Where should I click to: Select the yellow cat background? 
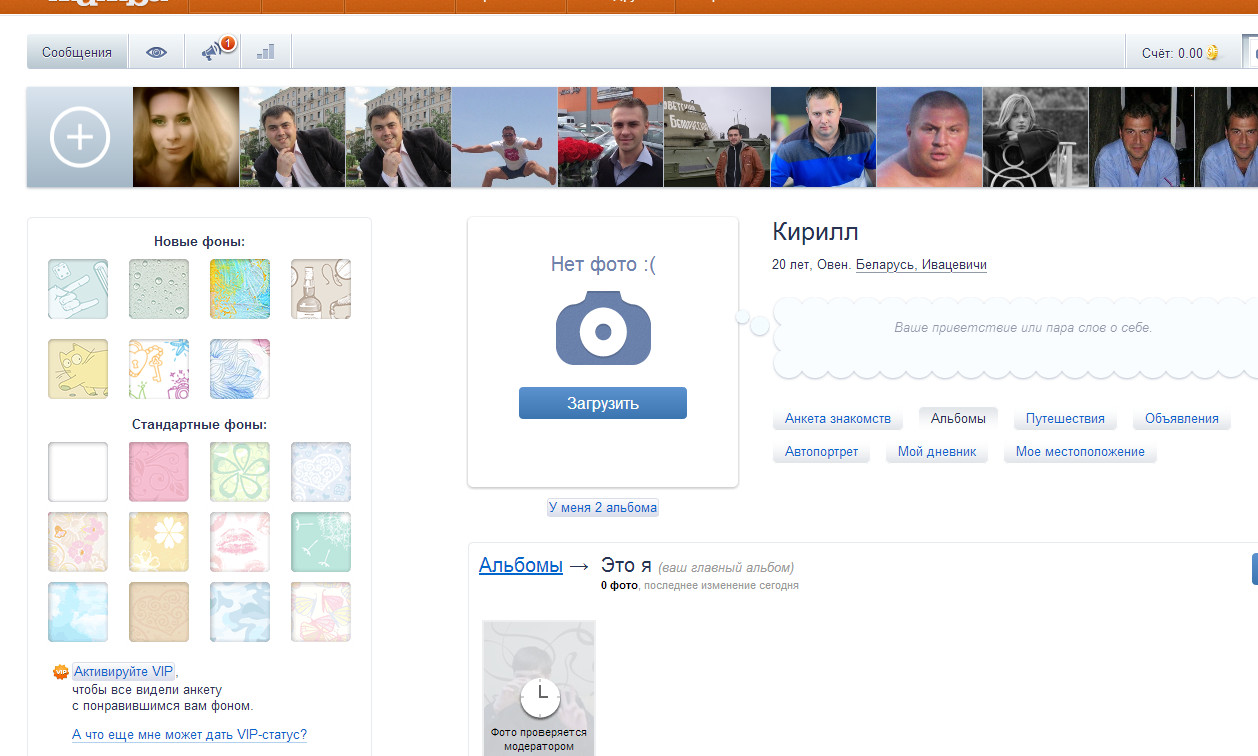(78, 369)
